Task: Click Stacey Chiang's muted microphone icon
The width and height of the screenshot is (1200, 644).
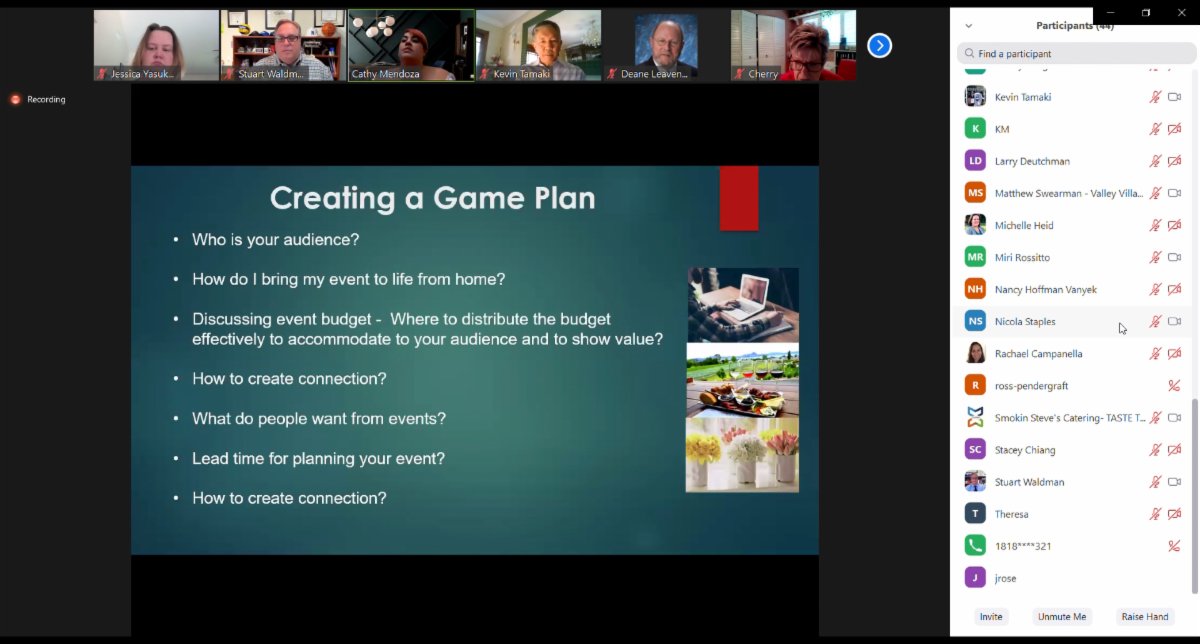Action: click(x=1155, y=449)
